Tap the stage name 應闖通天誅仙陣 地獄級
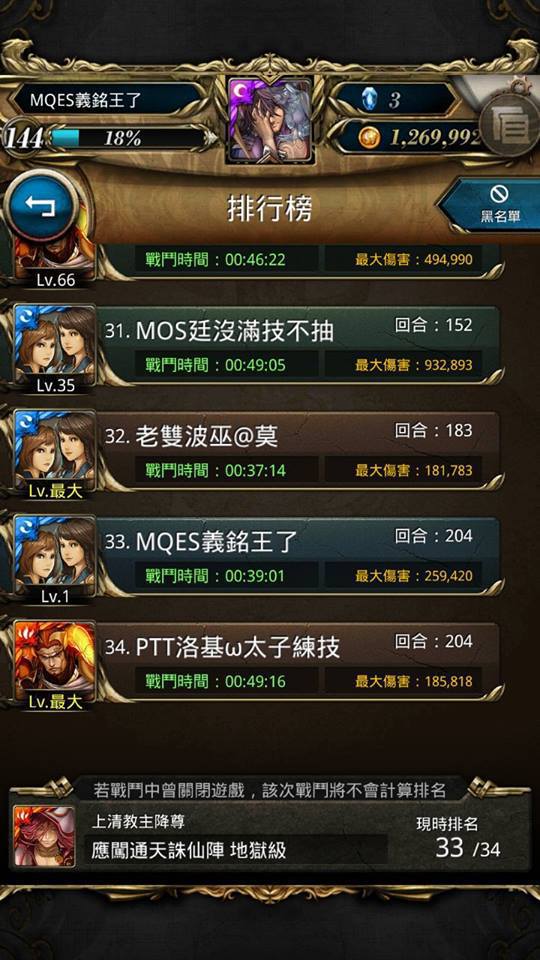Screen dimensions: 540x960 [189, 850]
